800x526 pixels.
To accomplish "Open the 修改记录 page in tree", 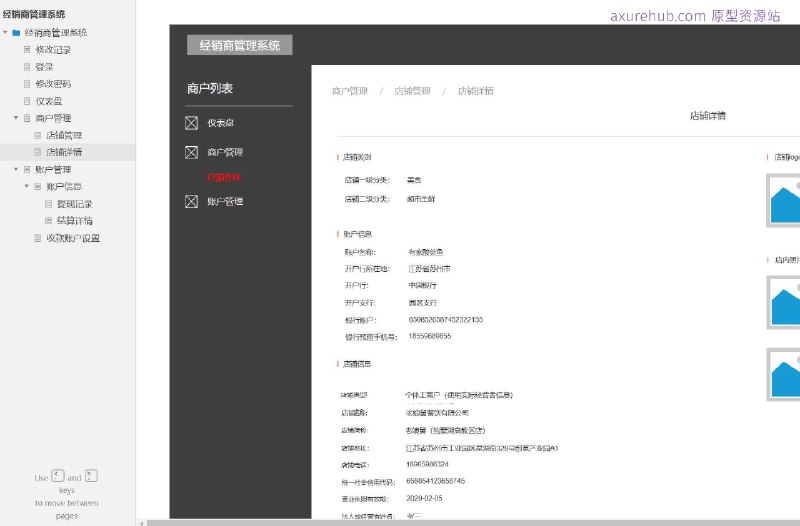I will pos(53,49).
